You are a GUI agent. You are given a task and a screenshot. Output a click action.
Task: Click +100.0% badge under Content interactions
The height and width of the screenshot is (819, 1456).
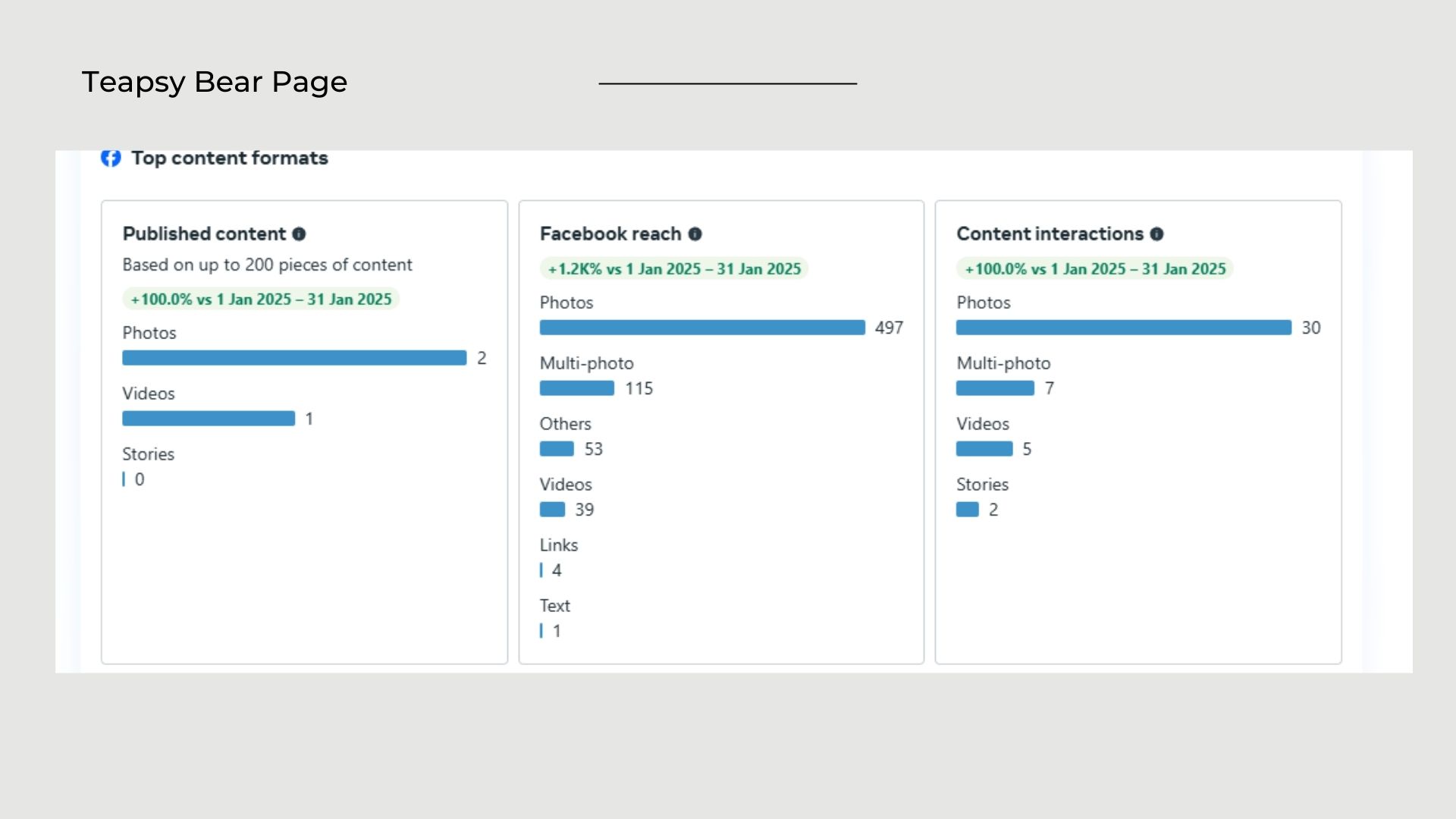pos(1094,269)
